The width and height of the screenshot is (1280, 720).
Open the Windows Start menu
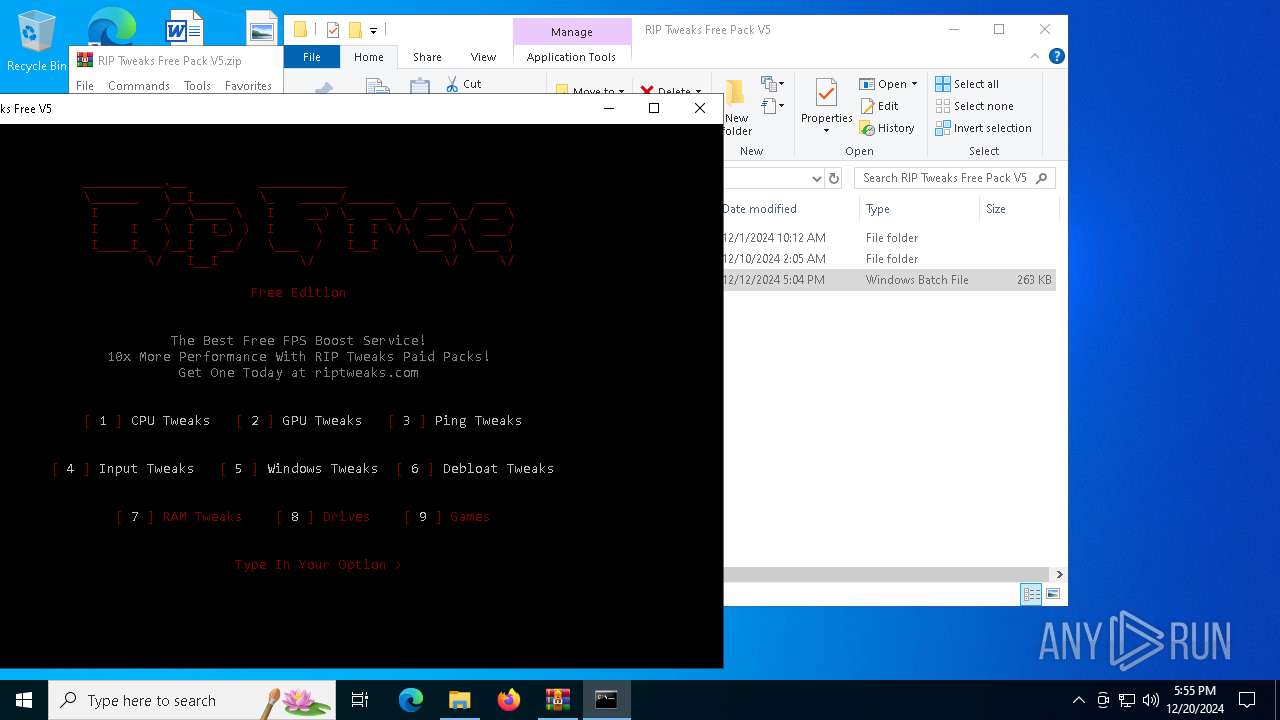24,700
